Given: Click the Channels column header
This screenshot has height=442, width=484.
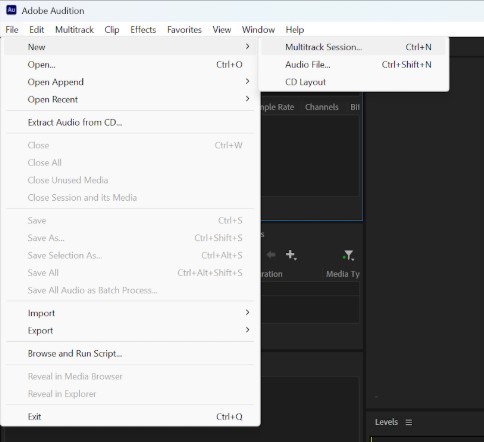Looking at the screenshot, I should [322, 107].
